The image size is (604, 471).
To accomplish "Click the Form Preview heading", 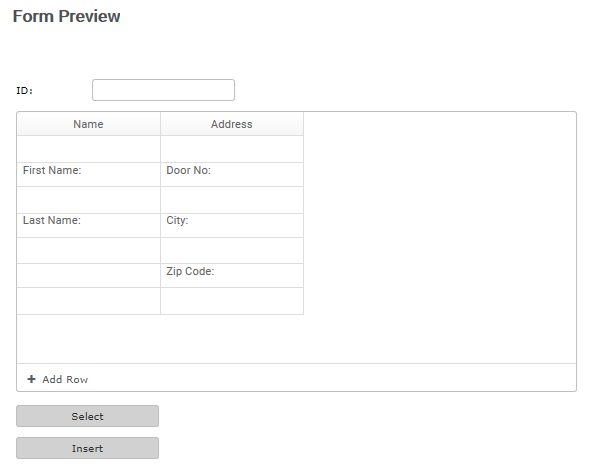I will (x=66, y=17).
